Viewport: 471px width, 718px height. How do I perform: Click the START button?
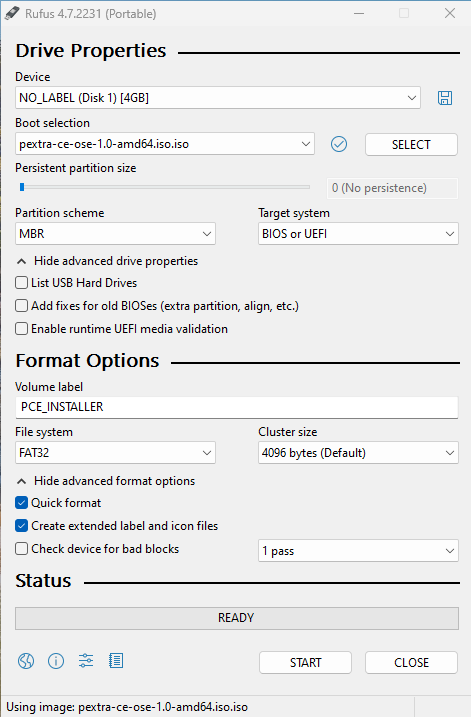(305, 663)
